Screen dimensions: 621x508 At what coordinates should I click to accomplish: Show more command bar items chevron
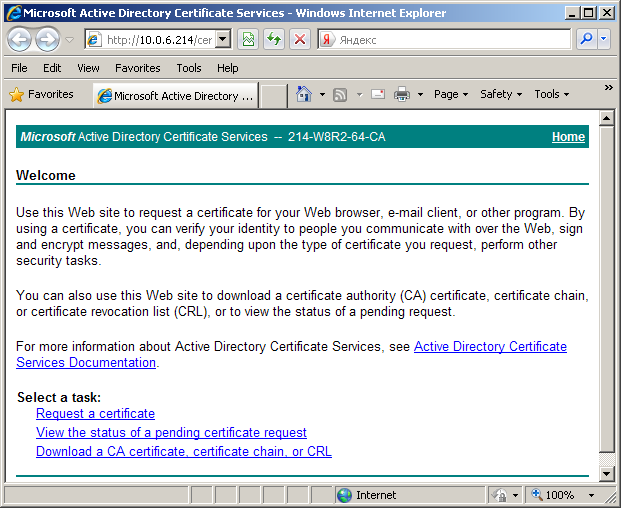tap(609, 88)
